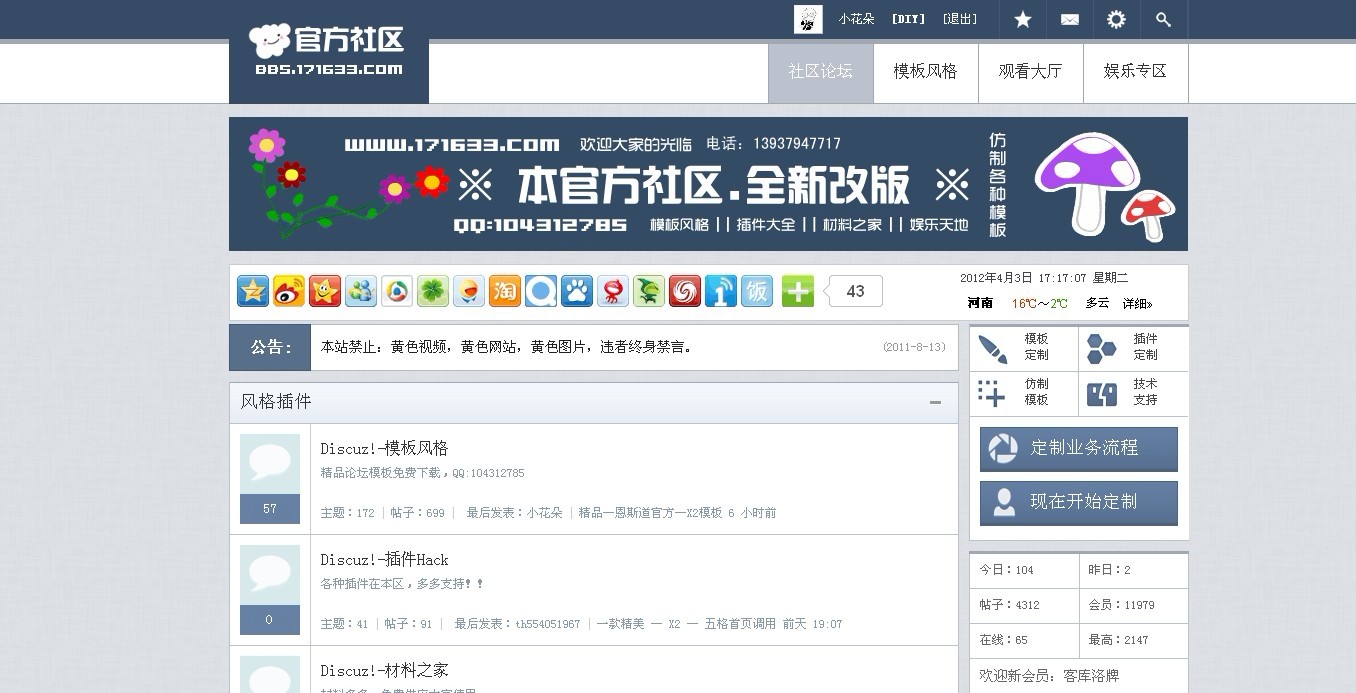This screenshot has width=1356, height=693.
Task: Click the user avatar thumbnail in header
Action: point(808,18)
